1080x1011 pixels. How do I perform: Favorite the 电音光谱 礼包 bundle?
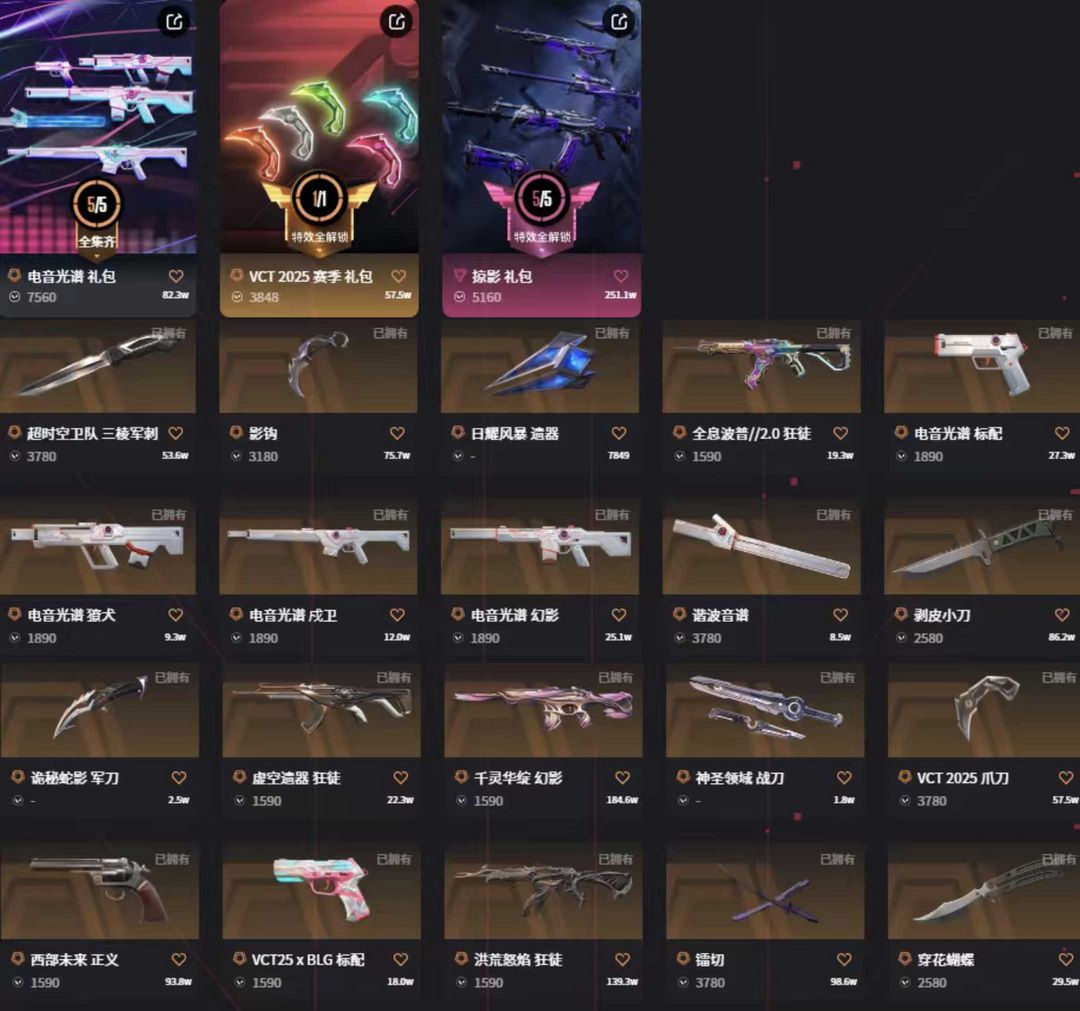(176, 276)
